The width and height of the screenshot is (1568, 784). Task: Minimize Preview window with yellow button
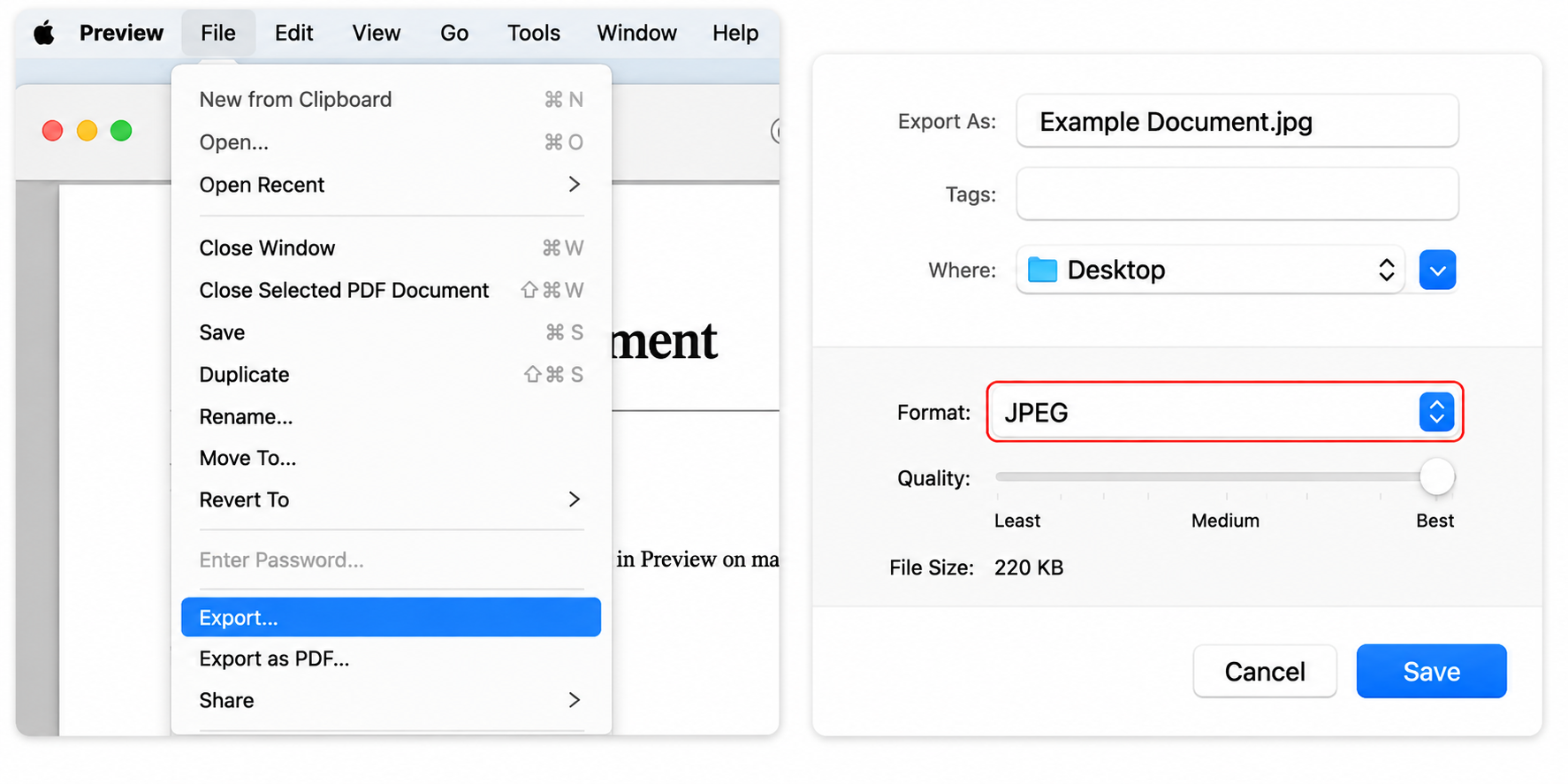[87, 131]
